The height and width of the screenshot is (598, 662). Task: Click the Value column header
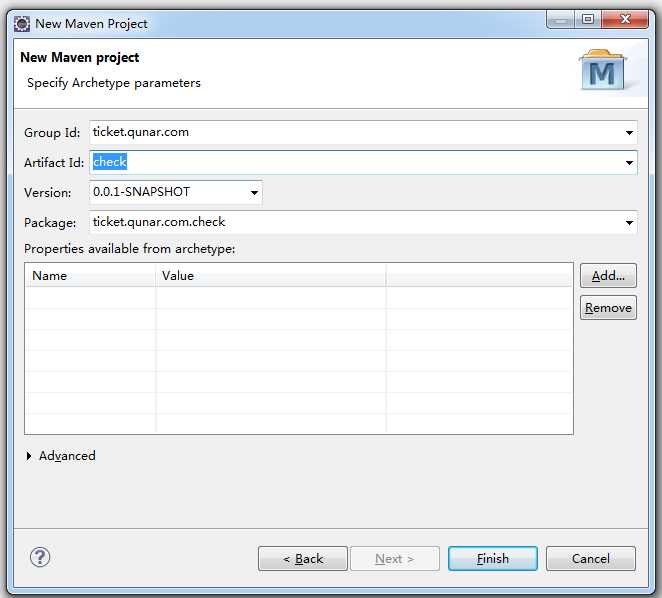(270, 276)
